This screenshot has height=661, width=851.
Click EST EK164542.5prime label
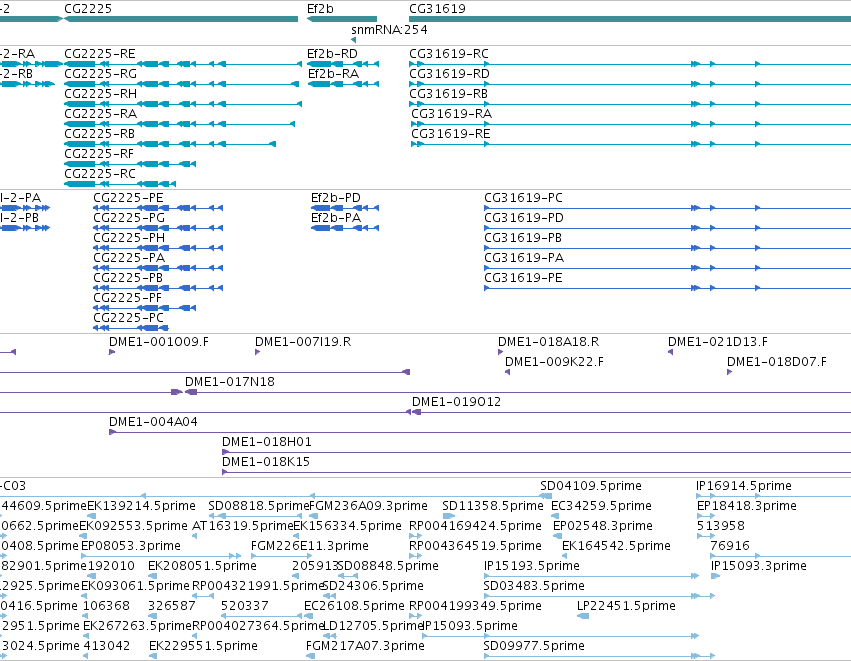pyautogui.click(x=616, y=547)
